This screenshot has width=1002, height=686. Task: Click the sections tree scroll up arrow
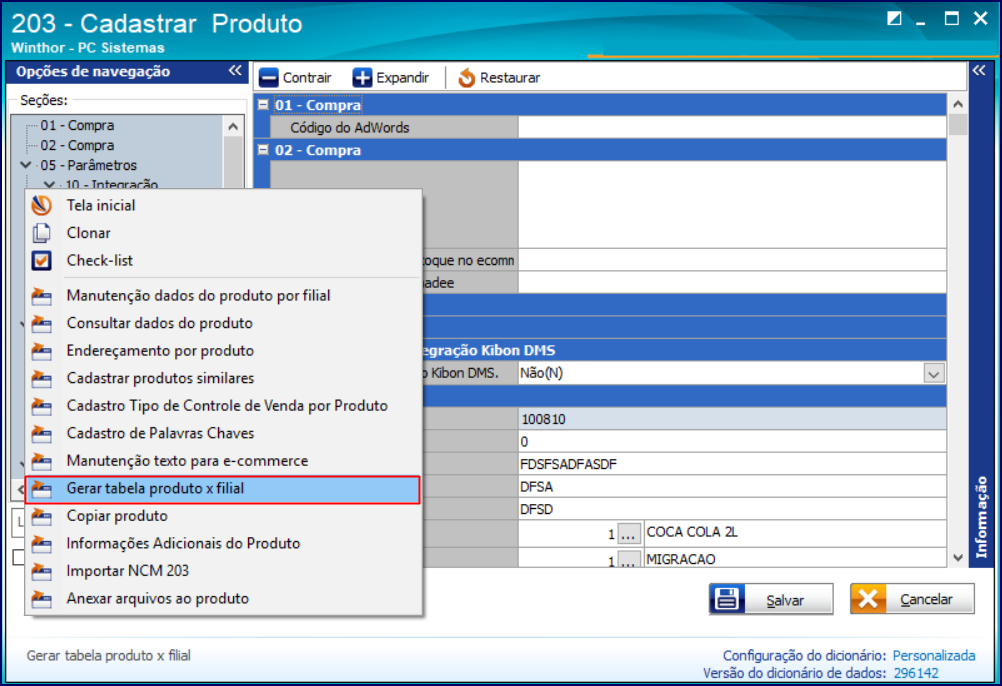[x=233, y=126]
